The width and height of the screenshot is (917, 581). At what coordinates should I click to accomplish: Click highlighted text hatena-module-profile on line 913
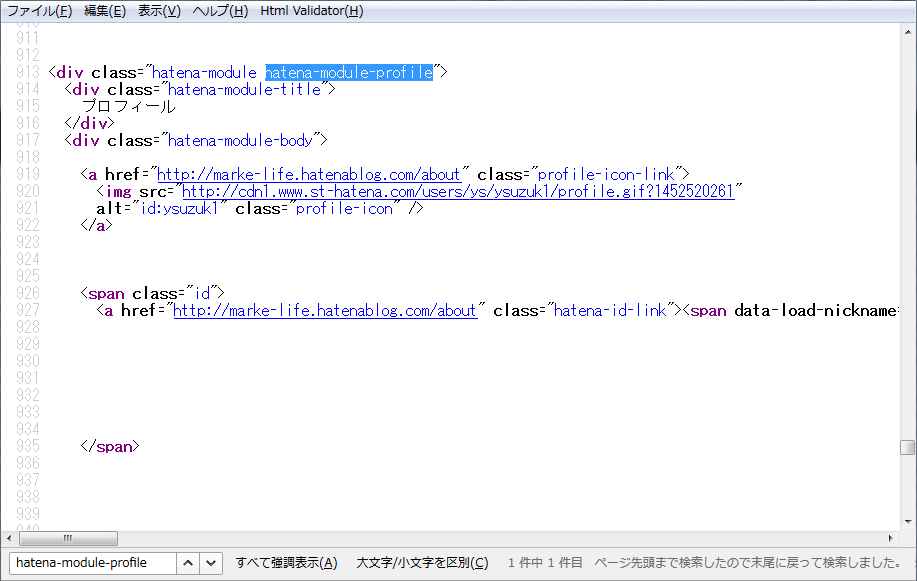point(349,73)
